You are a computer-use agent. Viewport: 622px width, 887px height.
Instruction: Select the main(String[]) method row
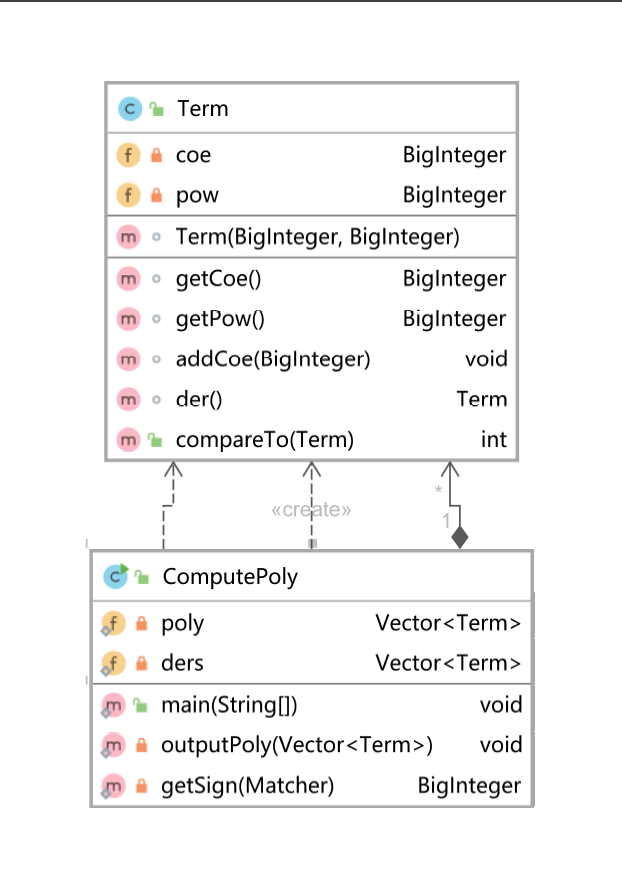coord(311,705)
